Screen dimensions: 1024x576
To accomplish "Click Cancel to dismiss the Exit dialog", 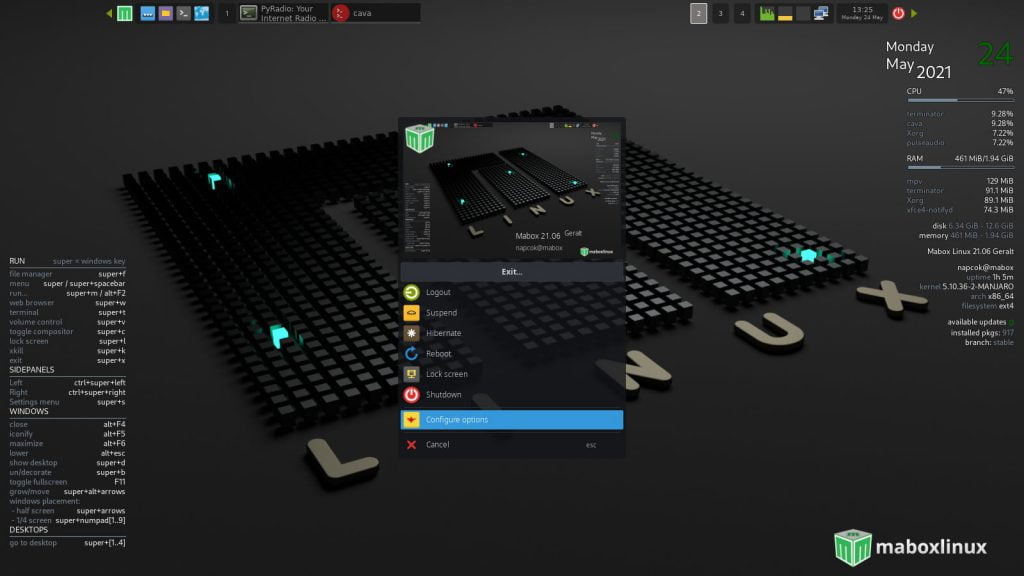I will click(x=437, y=444).
